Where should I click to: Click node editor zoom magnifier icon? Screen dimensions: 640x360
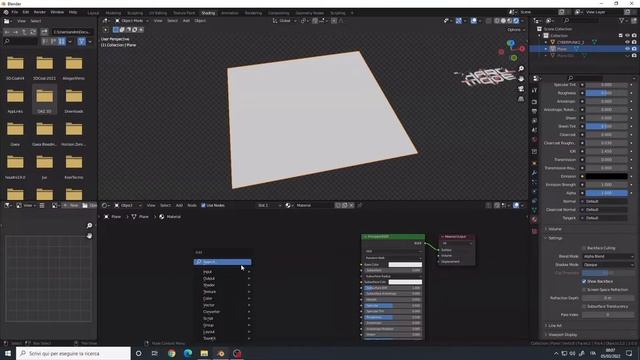(x=89, y=225)
